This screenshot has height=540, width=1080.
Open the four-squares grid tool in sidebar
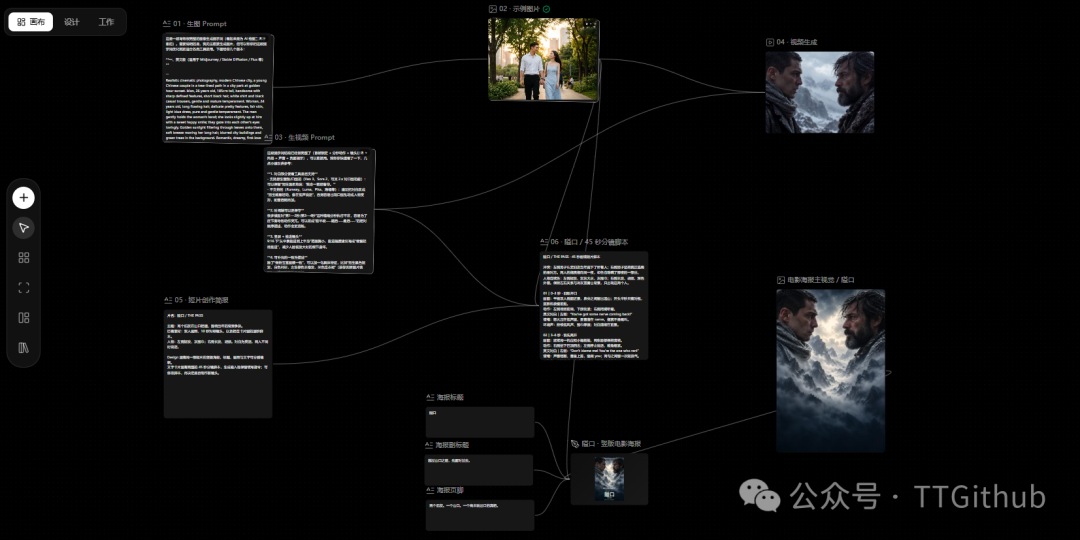[x=23, y=258]
